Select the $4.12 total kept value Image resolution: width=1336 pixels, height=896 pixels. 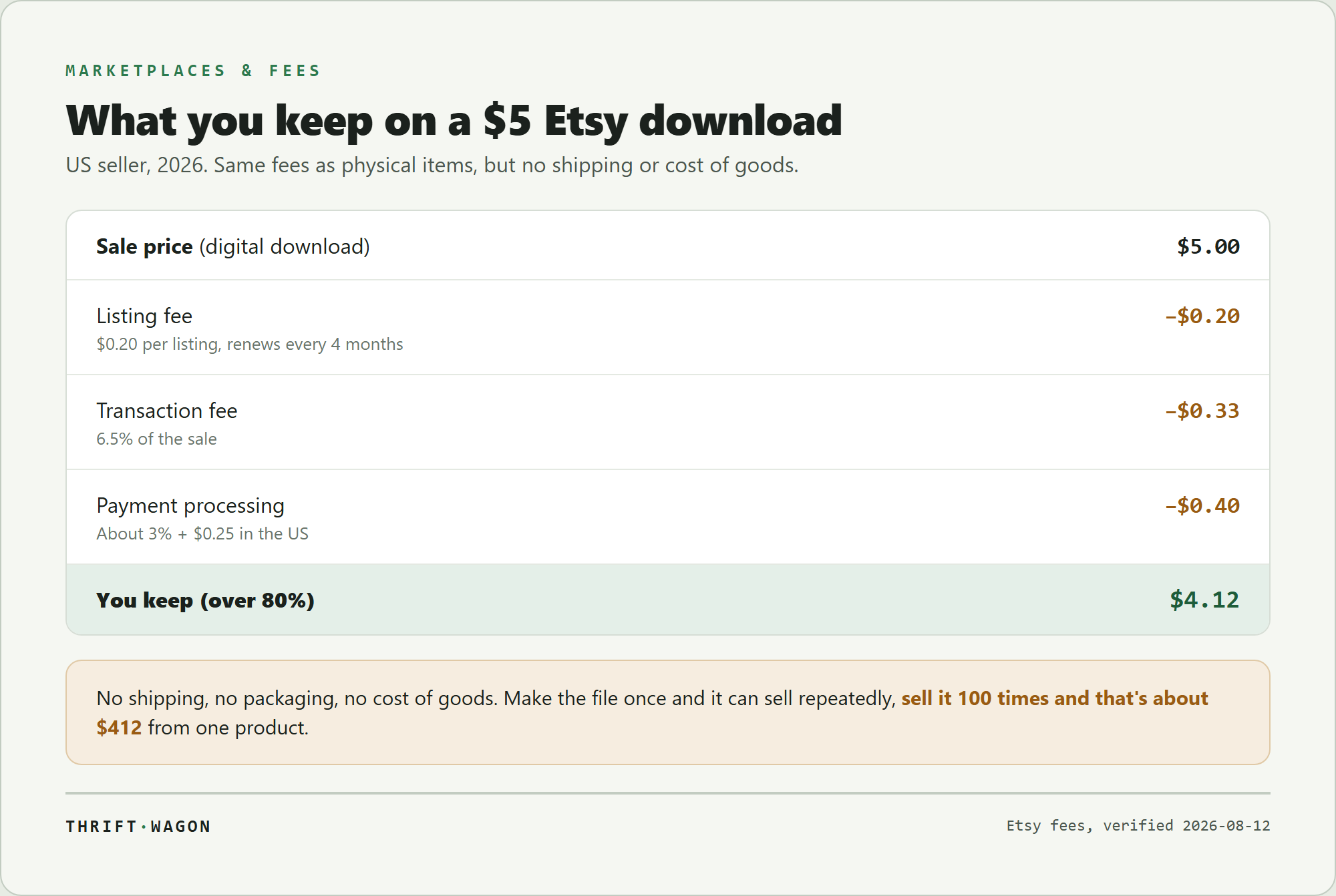1204,600
